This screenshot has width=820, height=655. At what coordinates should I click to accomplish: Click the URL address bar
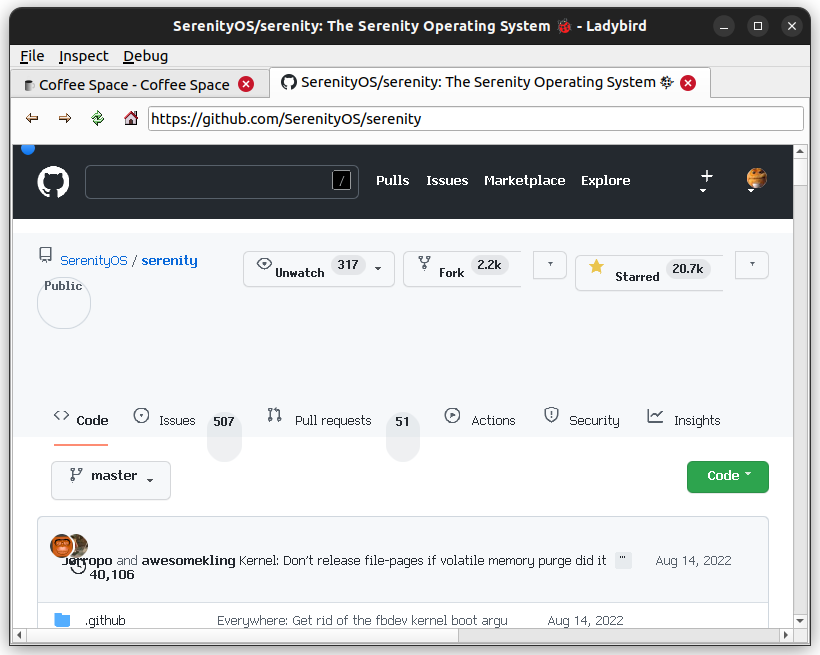pyautogui.click(x=476, y=119)
